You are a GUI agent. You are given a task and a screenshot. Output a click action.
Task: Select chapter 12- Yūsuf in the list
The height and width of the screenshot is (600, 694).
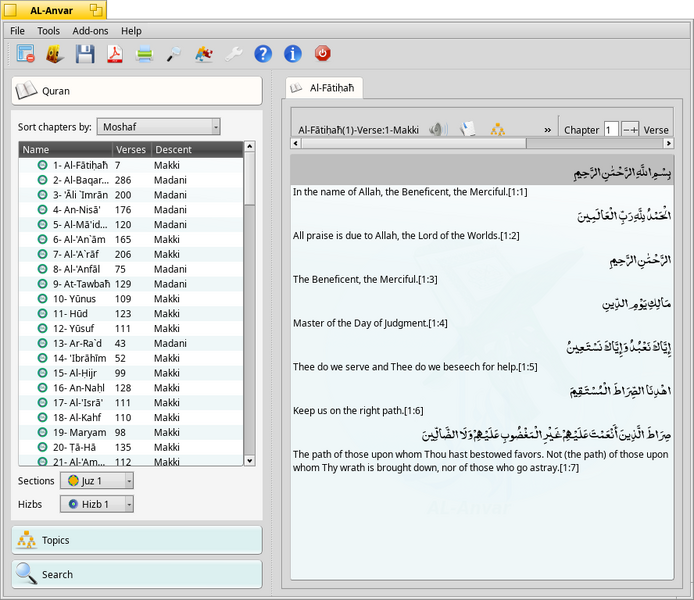(x=131, y=328)
